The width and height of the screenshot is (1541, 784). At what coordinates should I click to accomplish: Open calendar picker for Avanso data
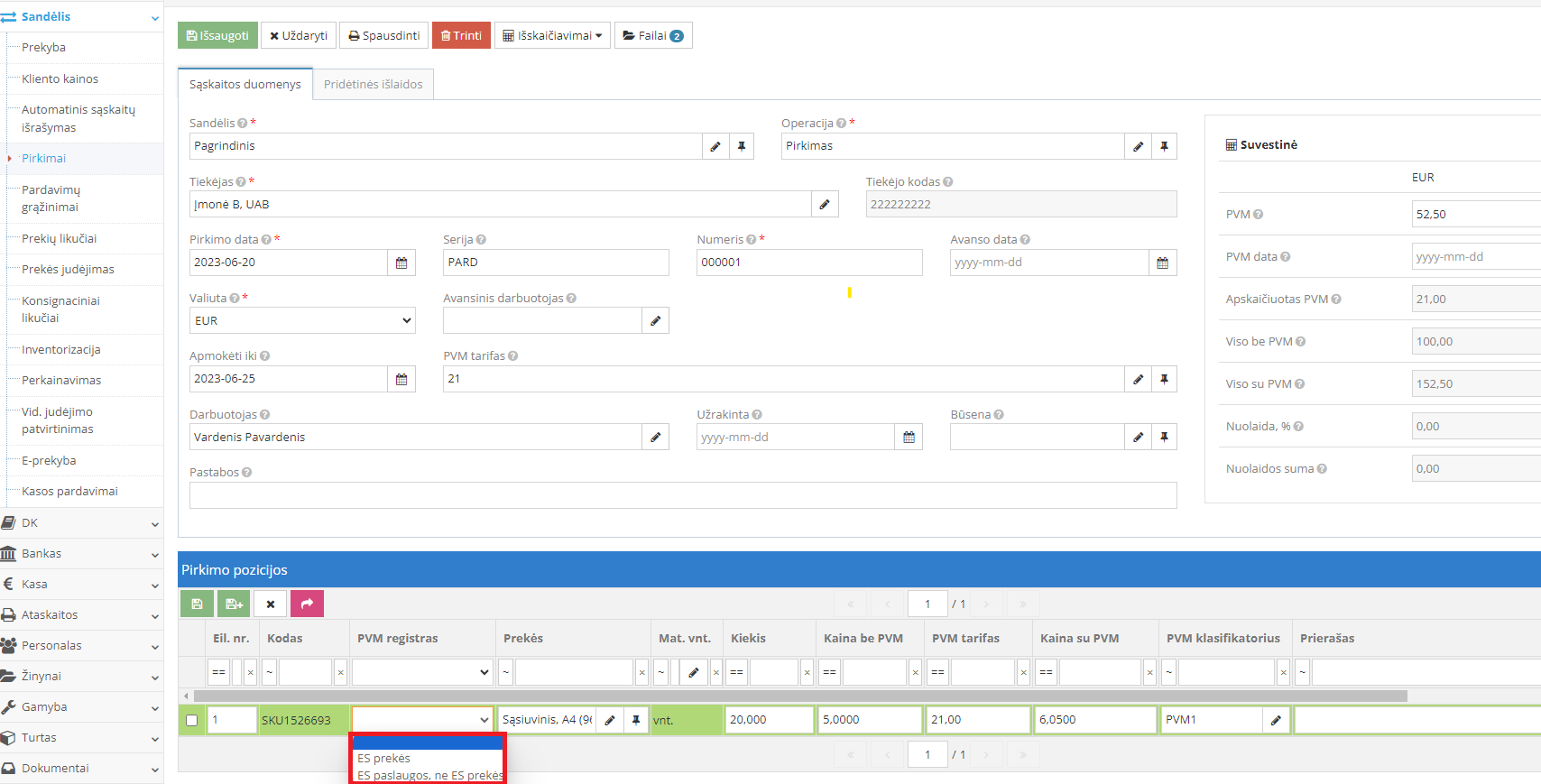coord(1162,263)
